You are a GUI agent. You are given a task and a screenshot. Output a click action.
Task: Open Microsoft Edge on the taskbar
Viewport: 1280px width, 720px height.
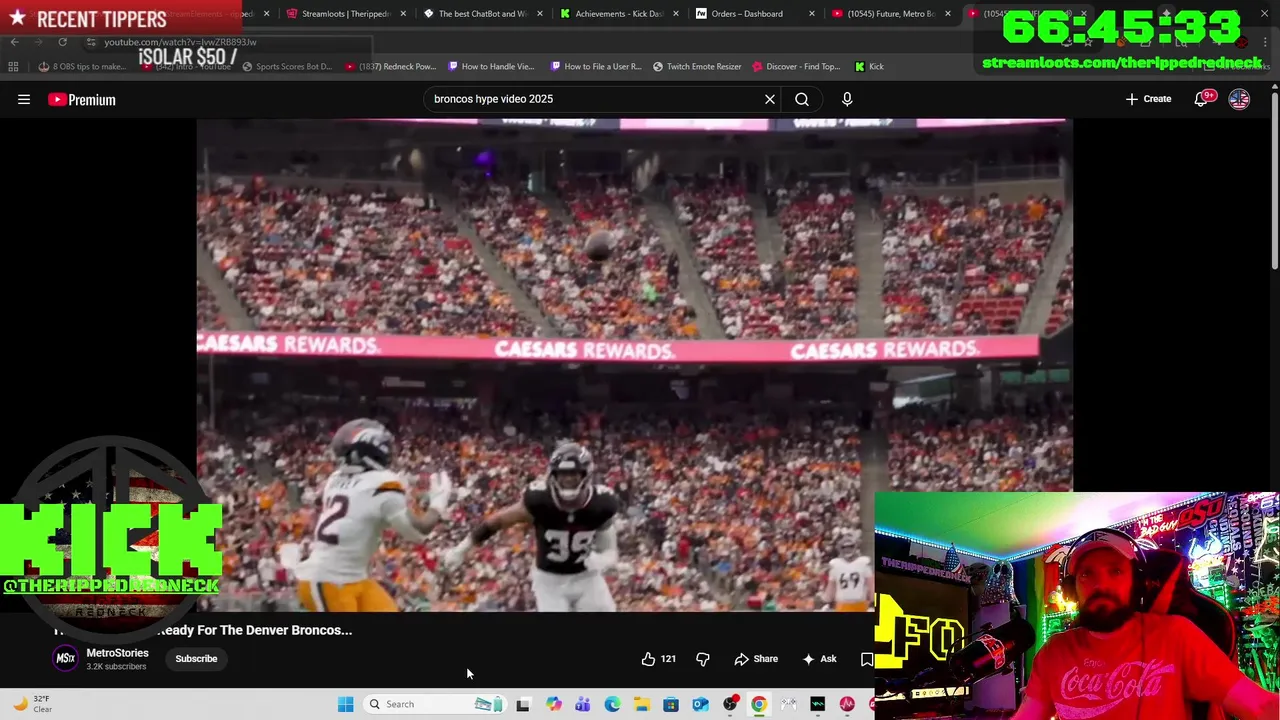[612, 704]
